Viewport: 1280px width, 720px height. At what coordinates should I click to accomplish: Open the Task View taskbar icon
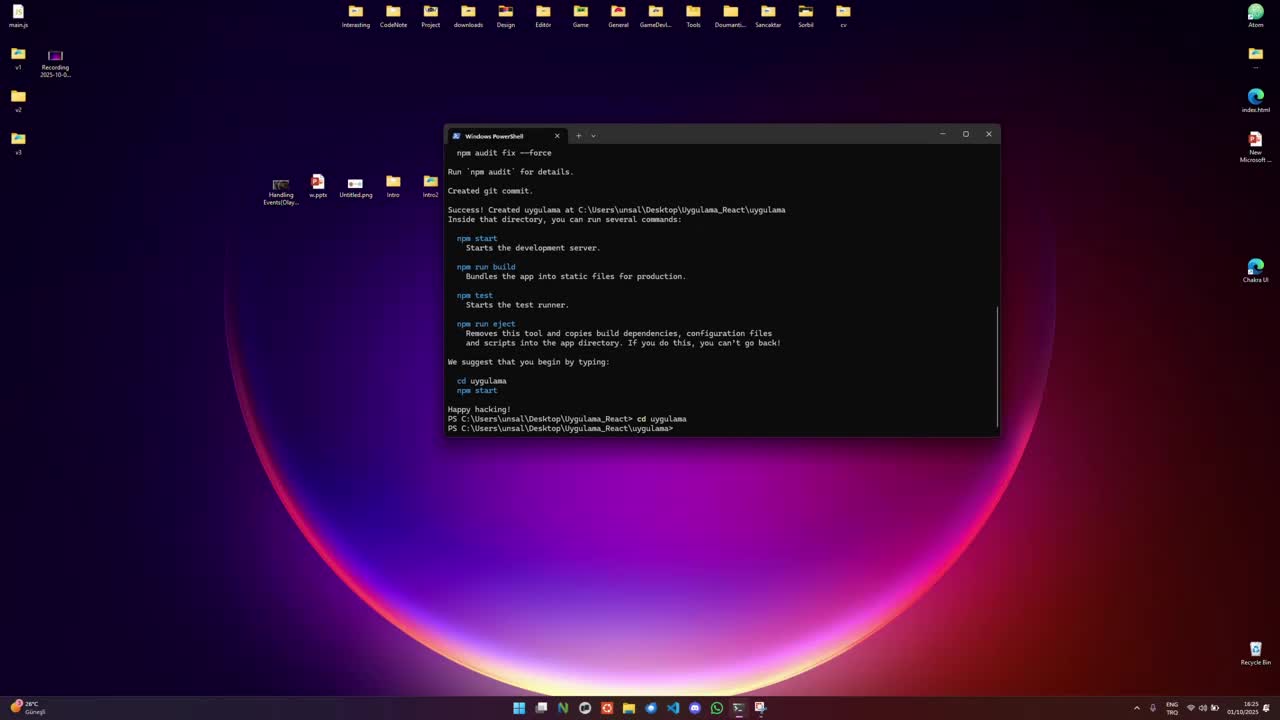coord(541,708)
